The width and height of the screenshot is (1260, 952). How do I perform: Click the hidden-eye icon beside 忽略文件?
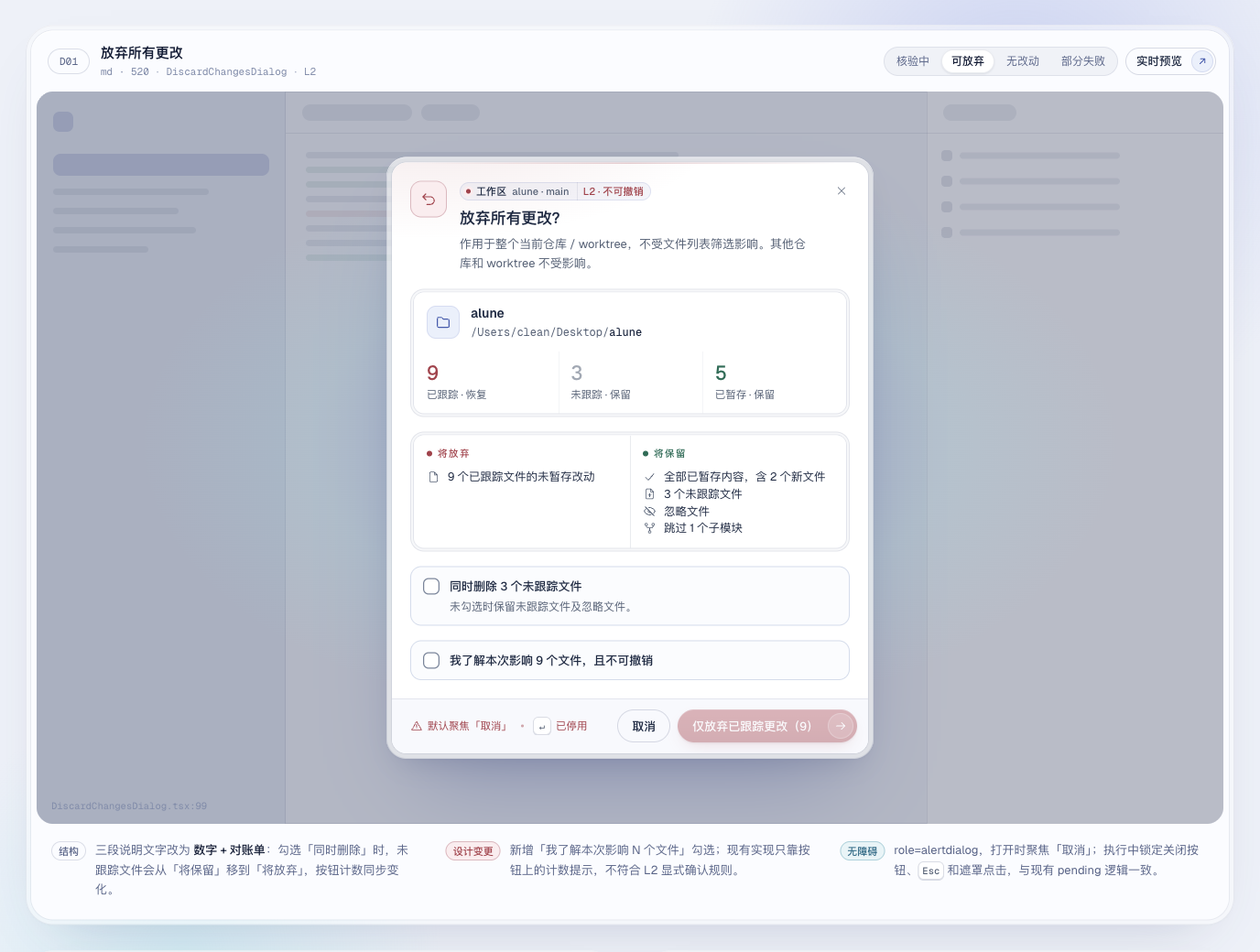point(650,512)
